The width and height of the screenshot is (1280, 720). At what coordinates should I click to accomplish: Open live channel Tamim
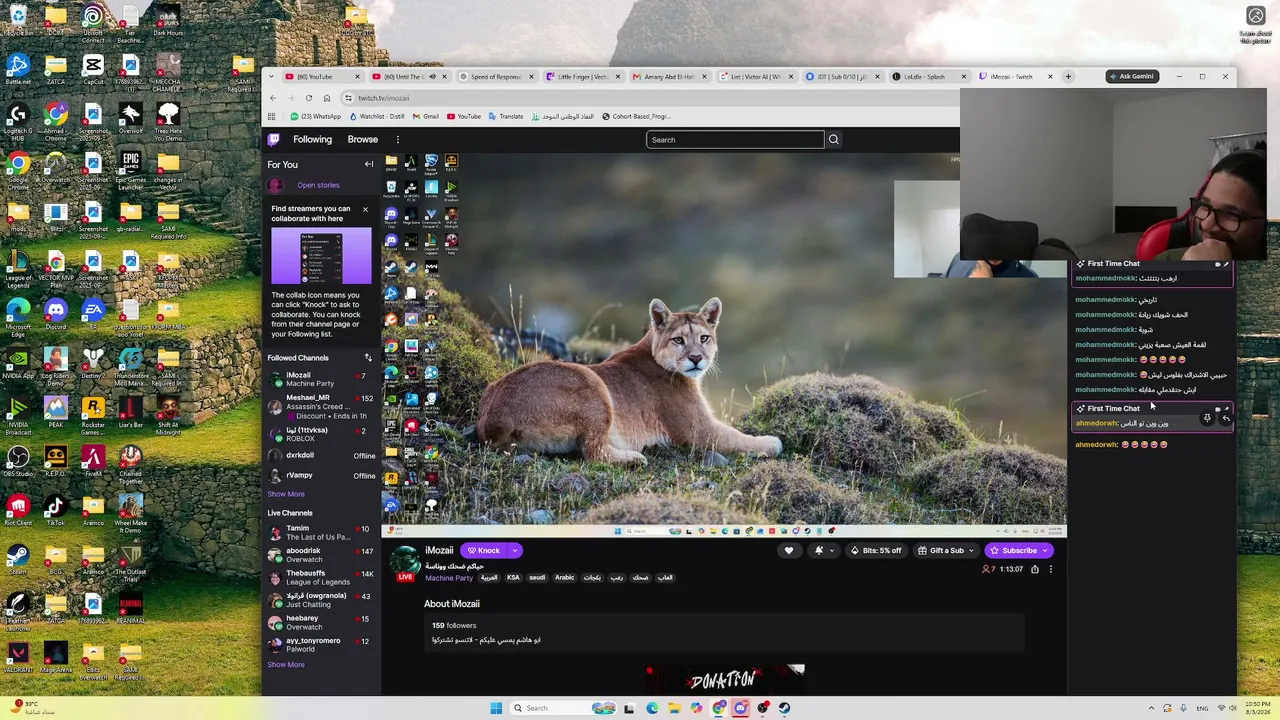(x=321, y=533)
